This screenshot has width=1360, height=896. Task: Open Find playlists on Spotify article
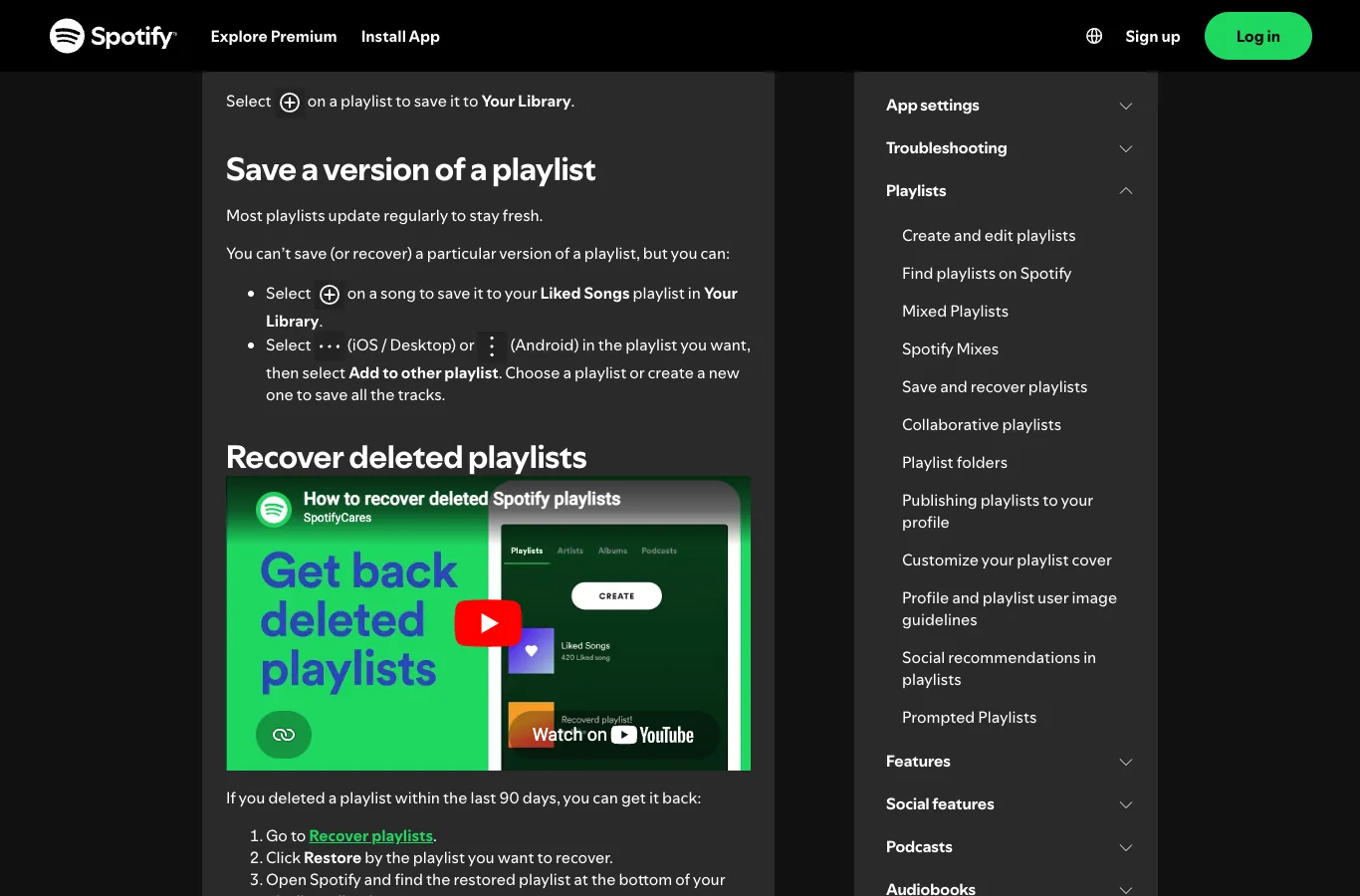click(x=987, y=274)
